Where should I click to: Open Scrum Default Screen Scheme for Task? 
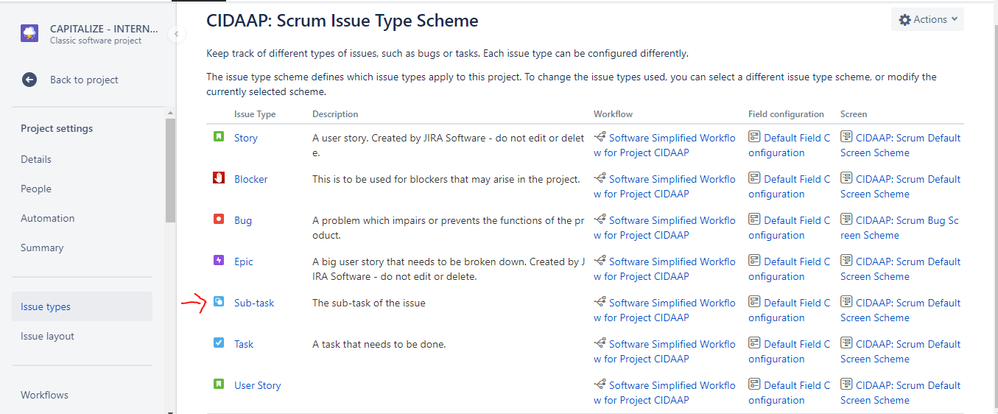click(901, 352)
